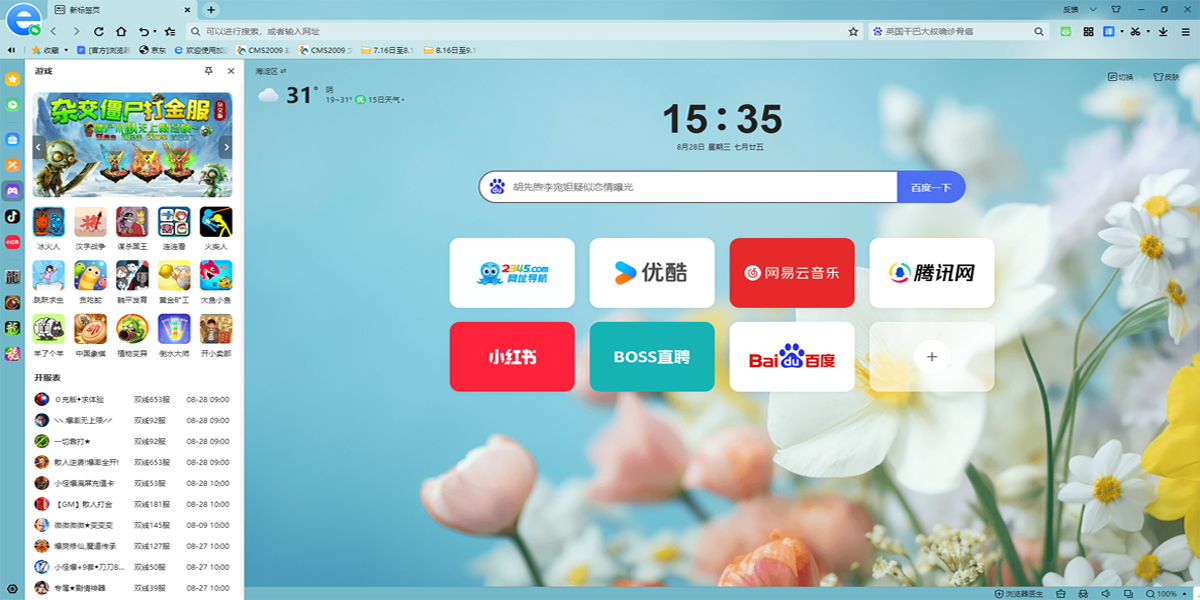Mute browser audio via speaker icon
Screen dimensions: 1200x600
(x=1104, y=591)
